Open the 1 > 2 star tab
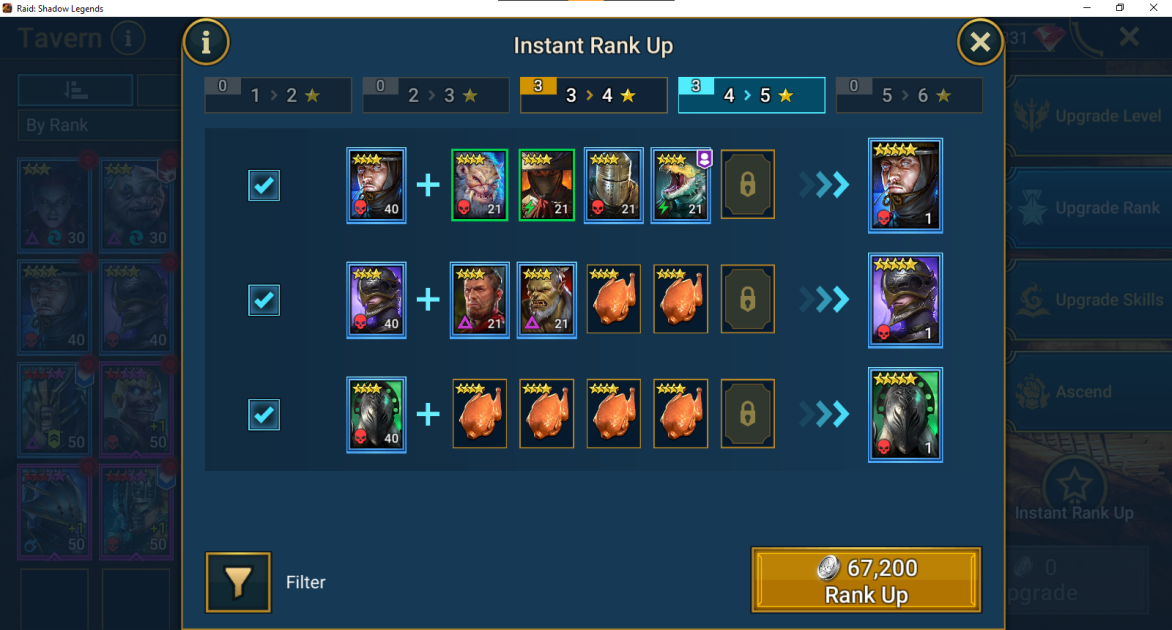Viewport: 1172px width, 630px height. click(278, 95)
